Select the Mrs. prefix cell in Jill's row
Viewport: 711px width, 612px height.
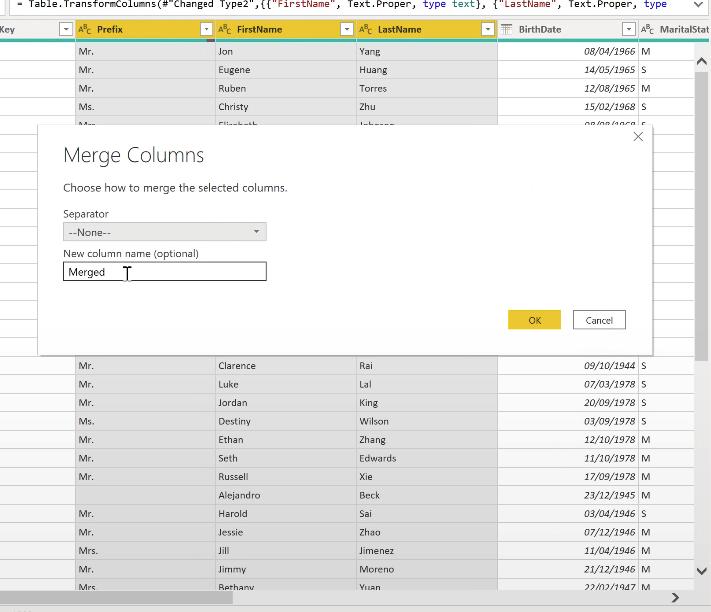coord(145,551)
